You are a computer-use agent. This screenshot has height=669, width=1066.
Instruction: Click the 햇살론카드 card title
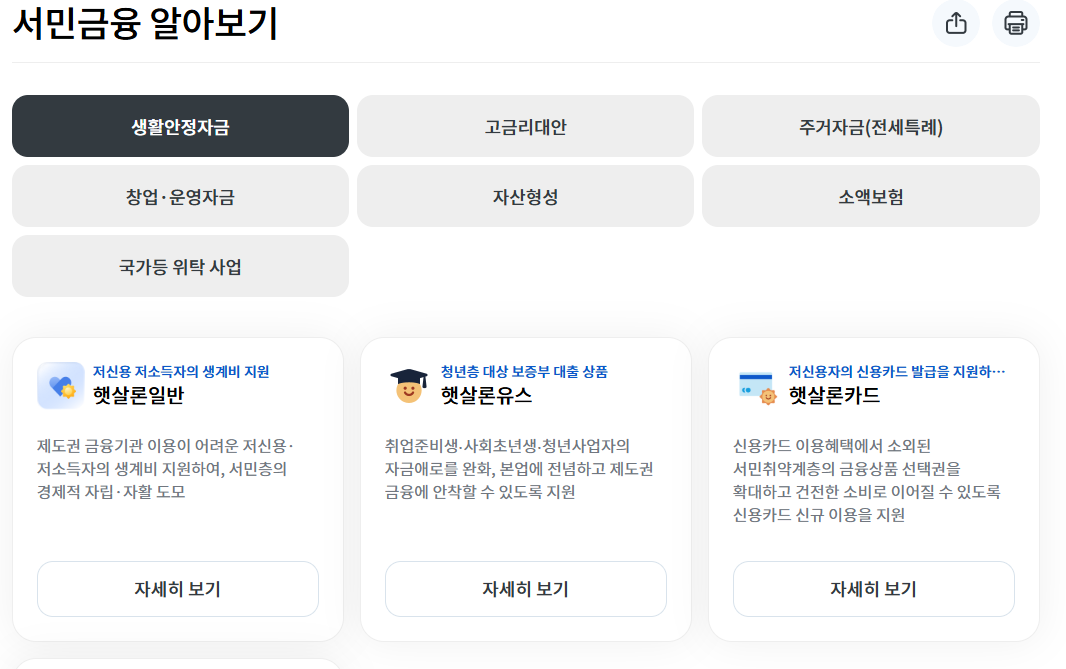point(834,395)
